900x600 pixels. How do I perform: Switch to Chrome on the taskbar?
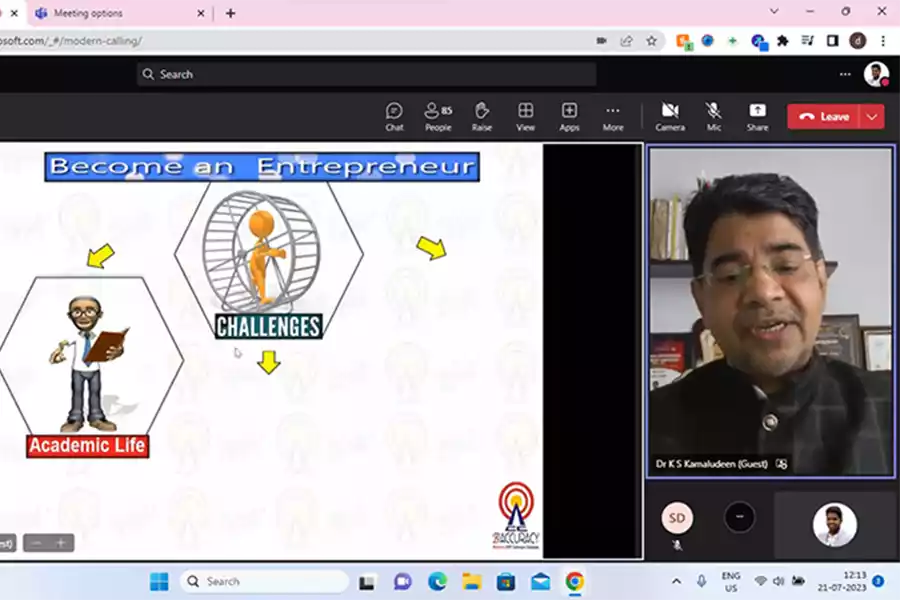tap(575, 582)
